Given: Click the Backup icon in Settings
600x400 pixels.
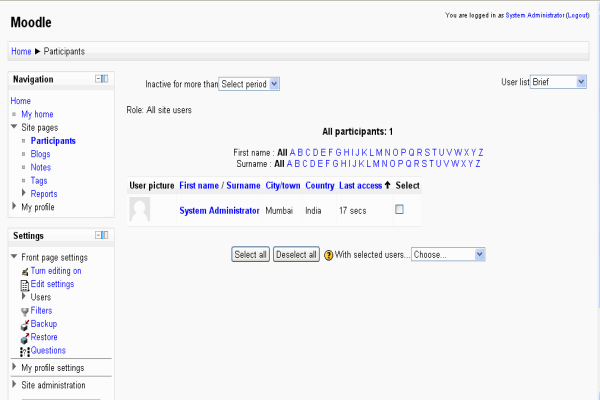Looking at the screenshot, I should (25, 324).
